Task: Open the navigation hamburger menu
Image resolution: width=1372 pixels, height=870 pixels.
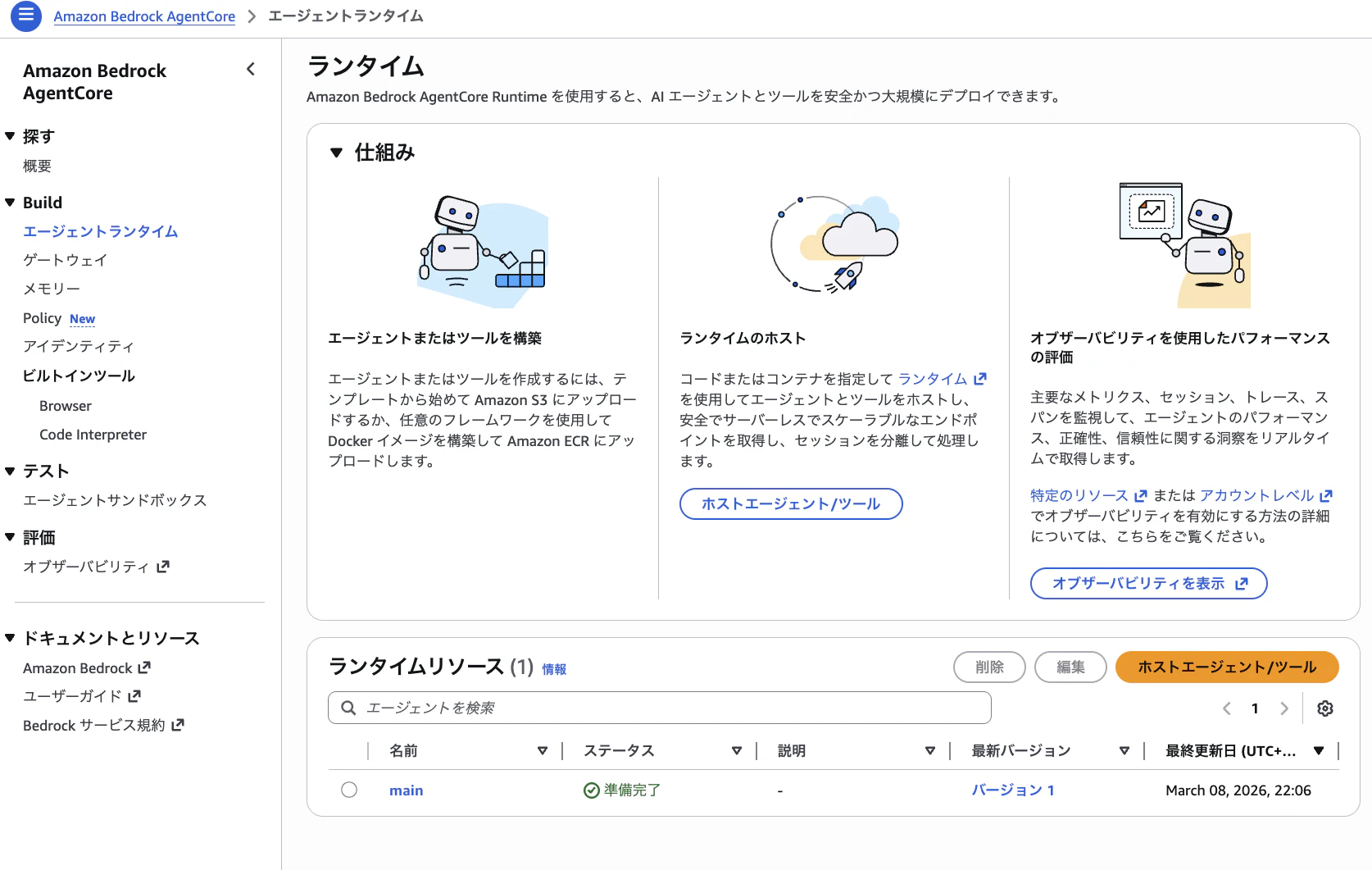Action: 25,16
